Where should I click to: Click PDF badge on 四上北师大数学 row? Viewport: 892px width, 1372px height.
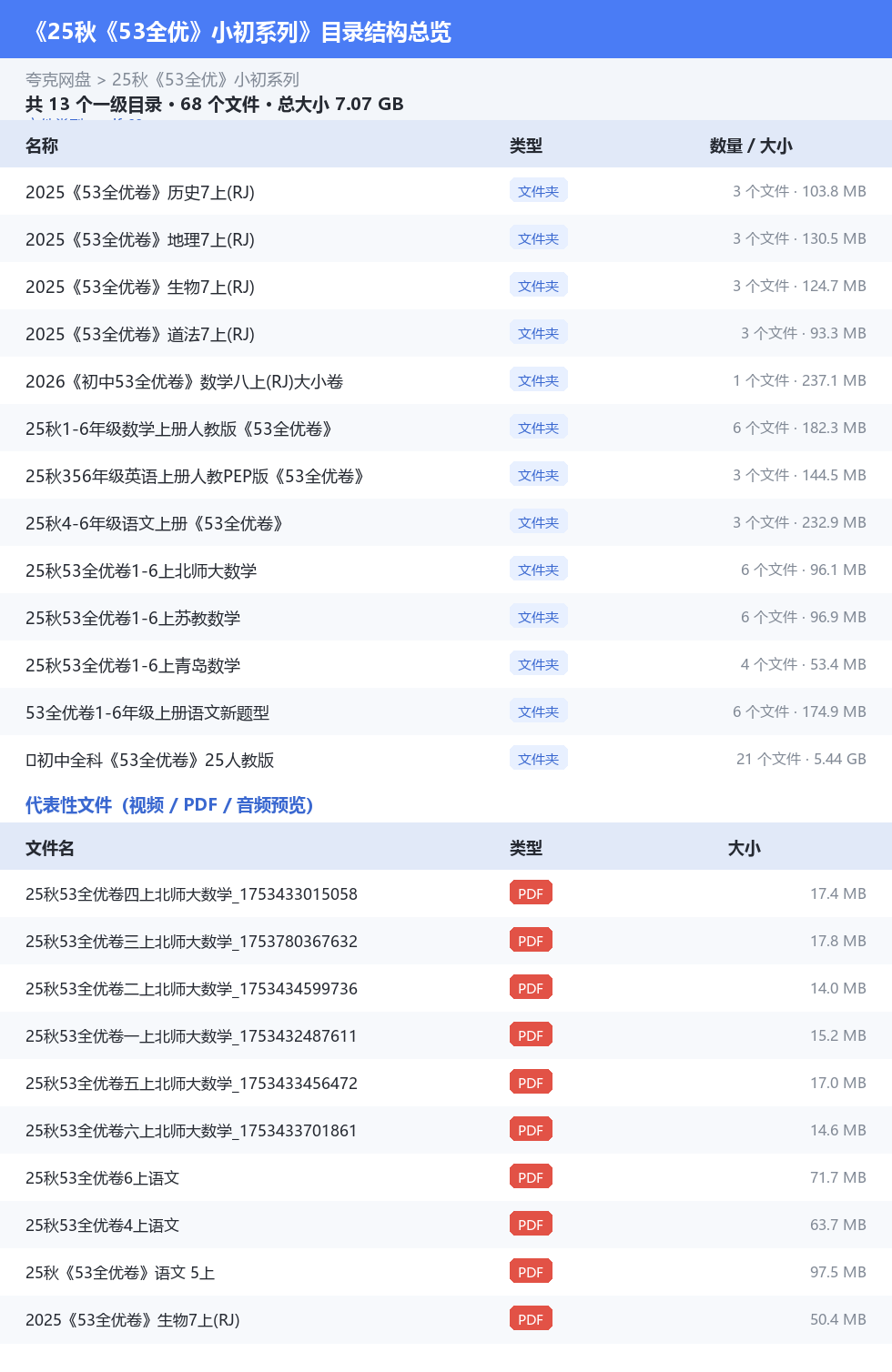(531, 893)
